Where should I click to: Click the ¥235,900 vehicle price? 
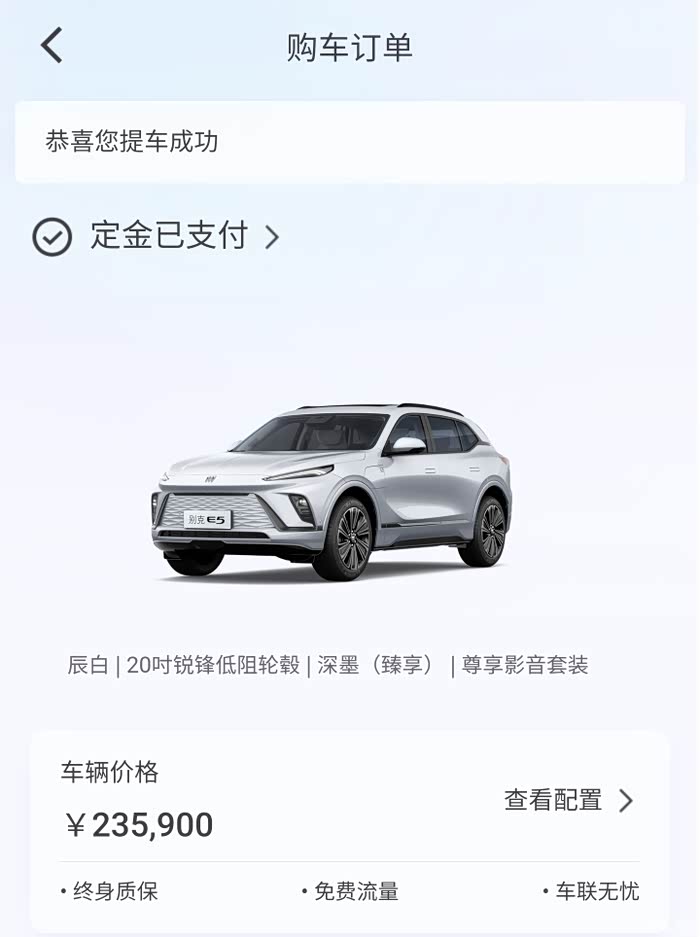pos(139,825)
